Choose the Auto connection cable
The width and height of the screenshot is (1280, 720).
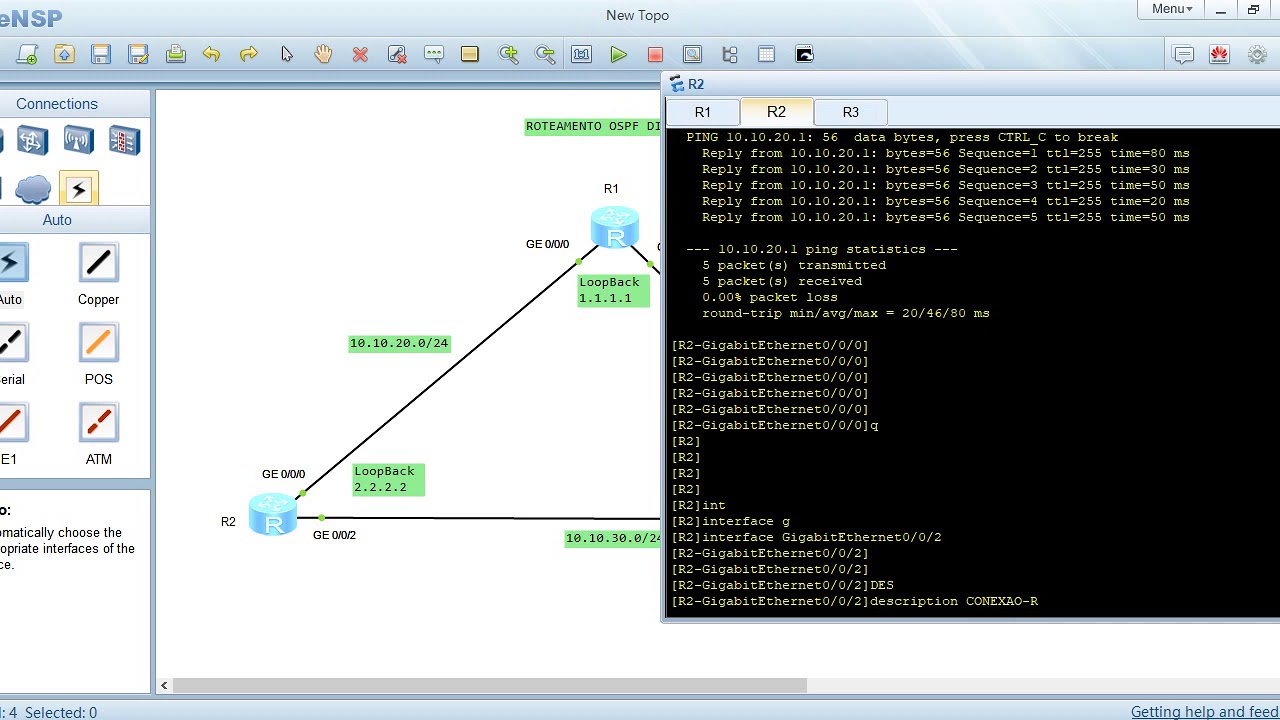[10, 264]
